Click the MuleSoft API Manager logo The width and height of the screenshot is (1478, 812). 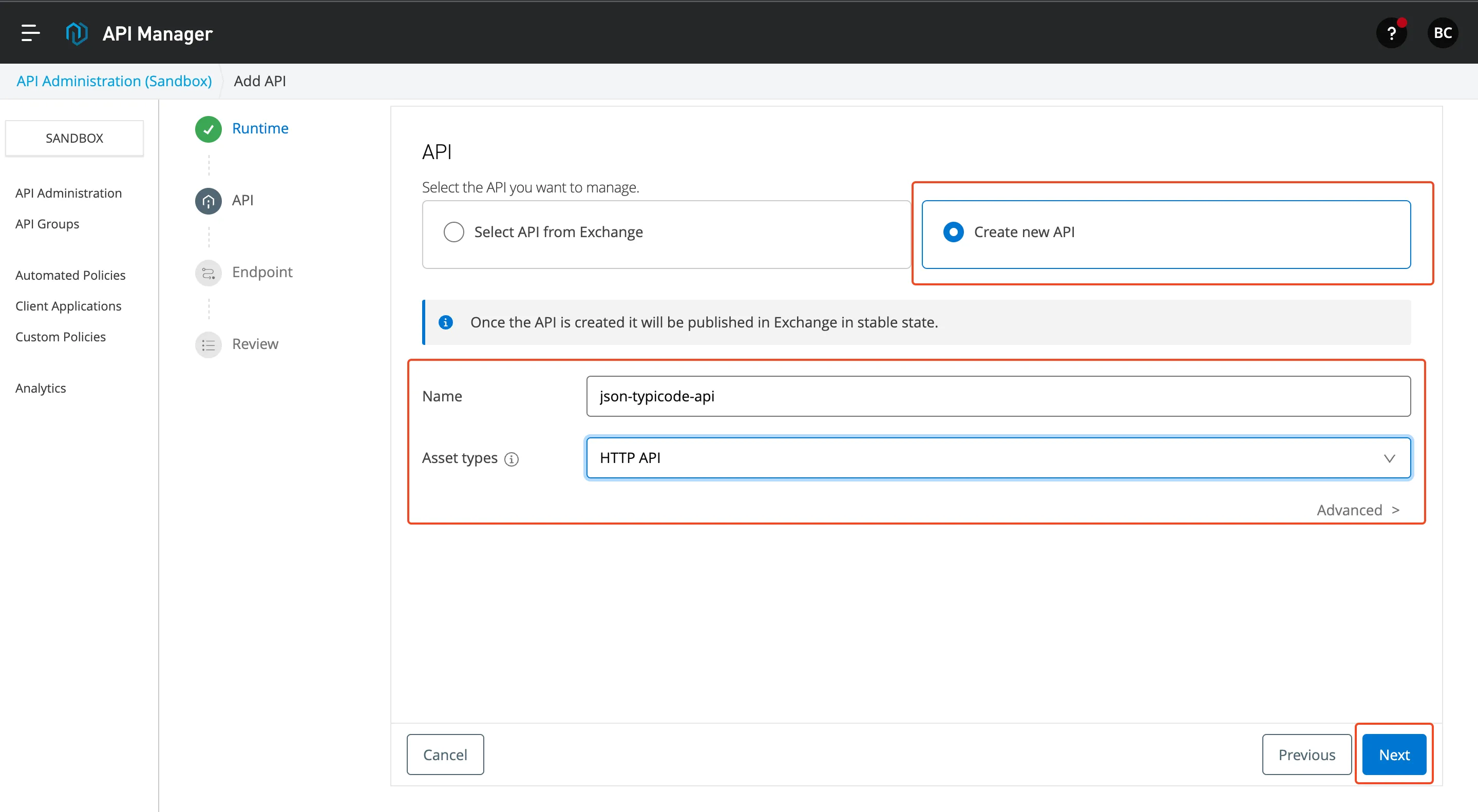pos(77,33)
